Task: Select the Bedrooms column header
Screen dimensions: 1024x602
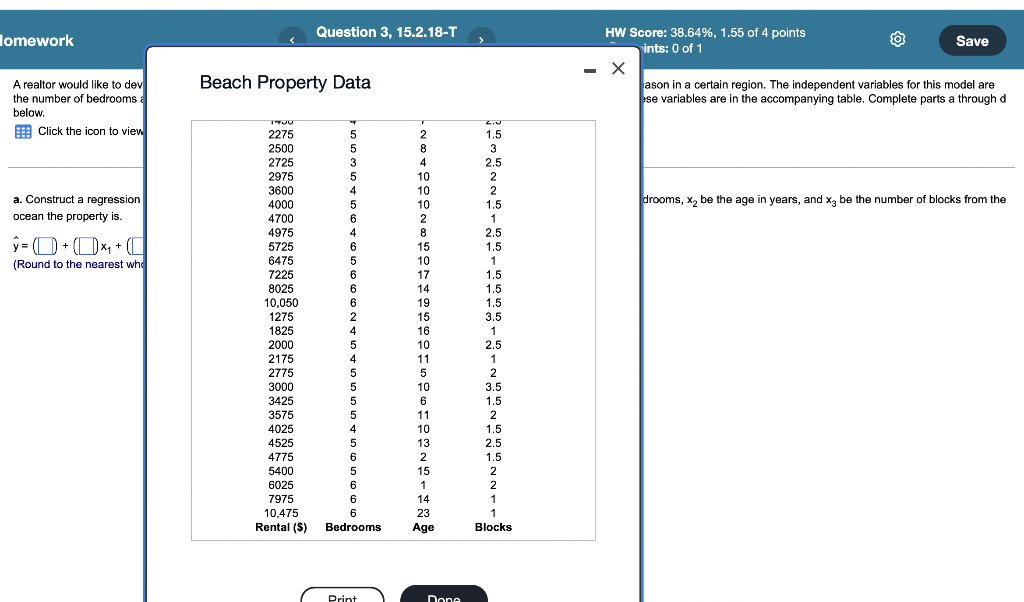Action: click(x=353, y=527)
